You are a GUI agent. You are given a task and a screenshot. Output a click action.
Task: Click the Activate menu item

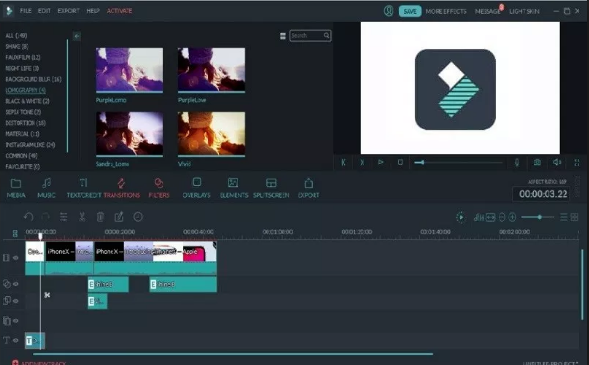[x=119, y=11]
